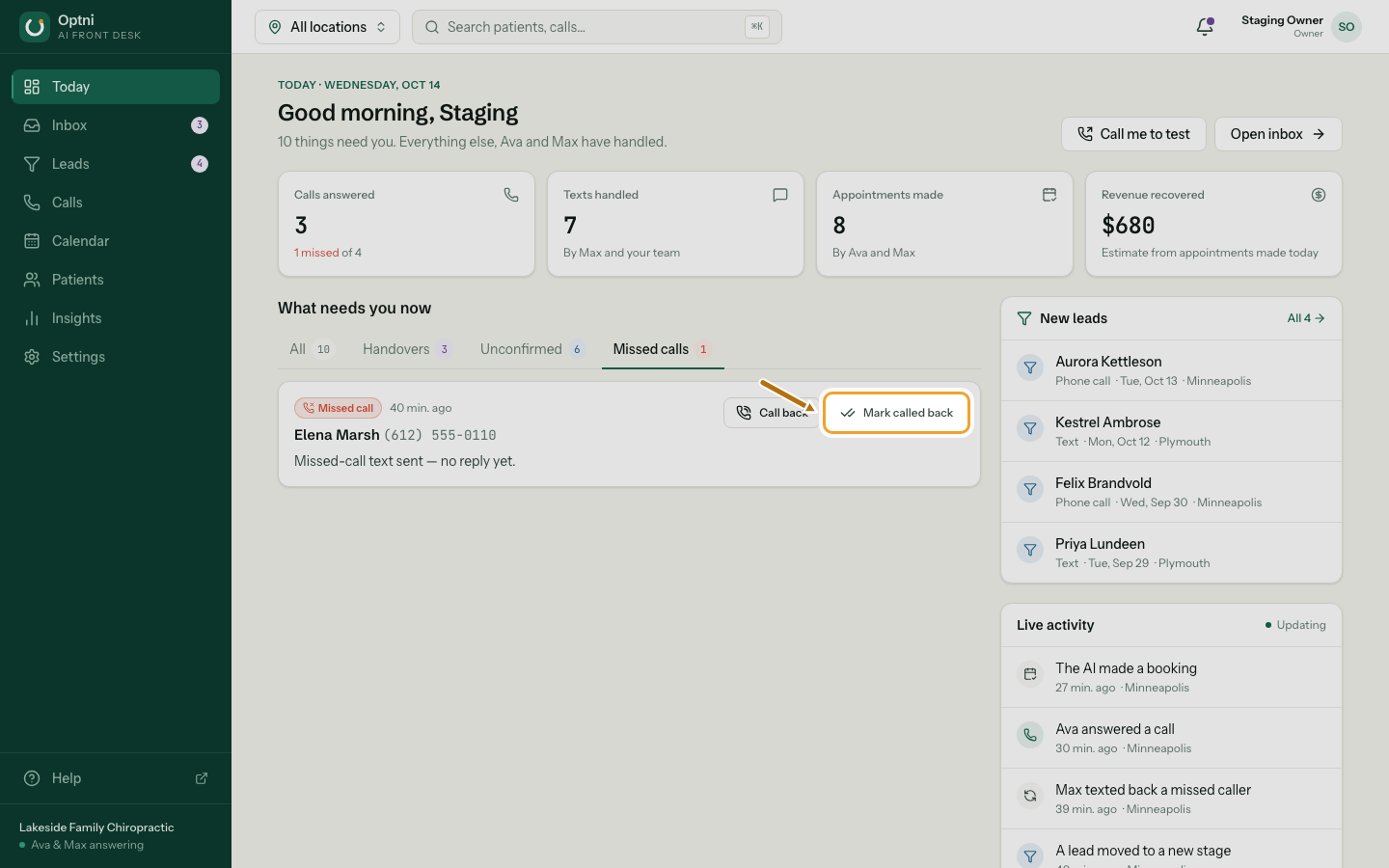The image size is (1389, 868).
Task: Switch to the Handovers tab
Action: tap(406, 349)
